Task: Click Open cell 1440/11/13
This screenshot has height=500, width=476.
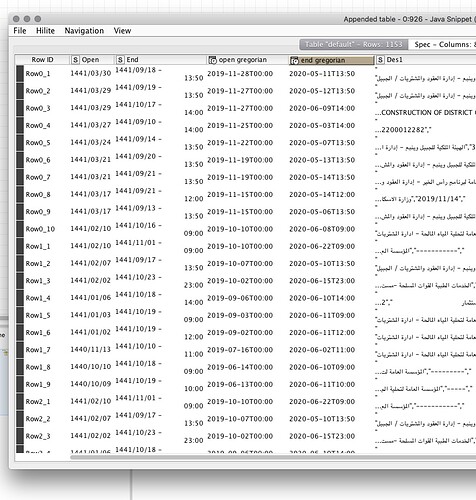Action: [91, 350]
